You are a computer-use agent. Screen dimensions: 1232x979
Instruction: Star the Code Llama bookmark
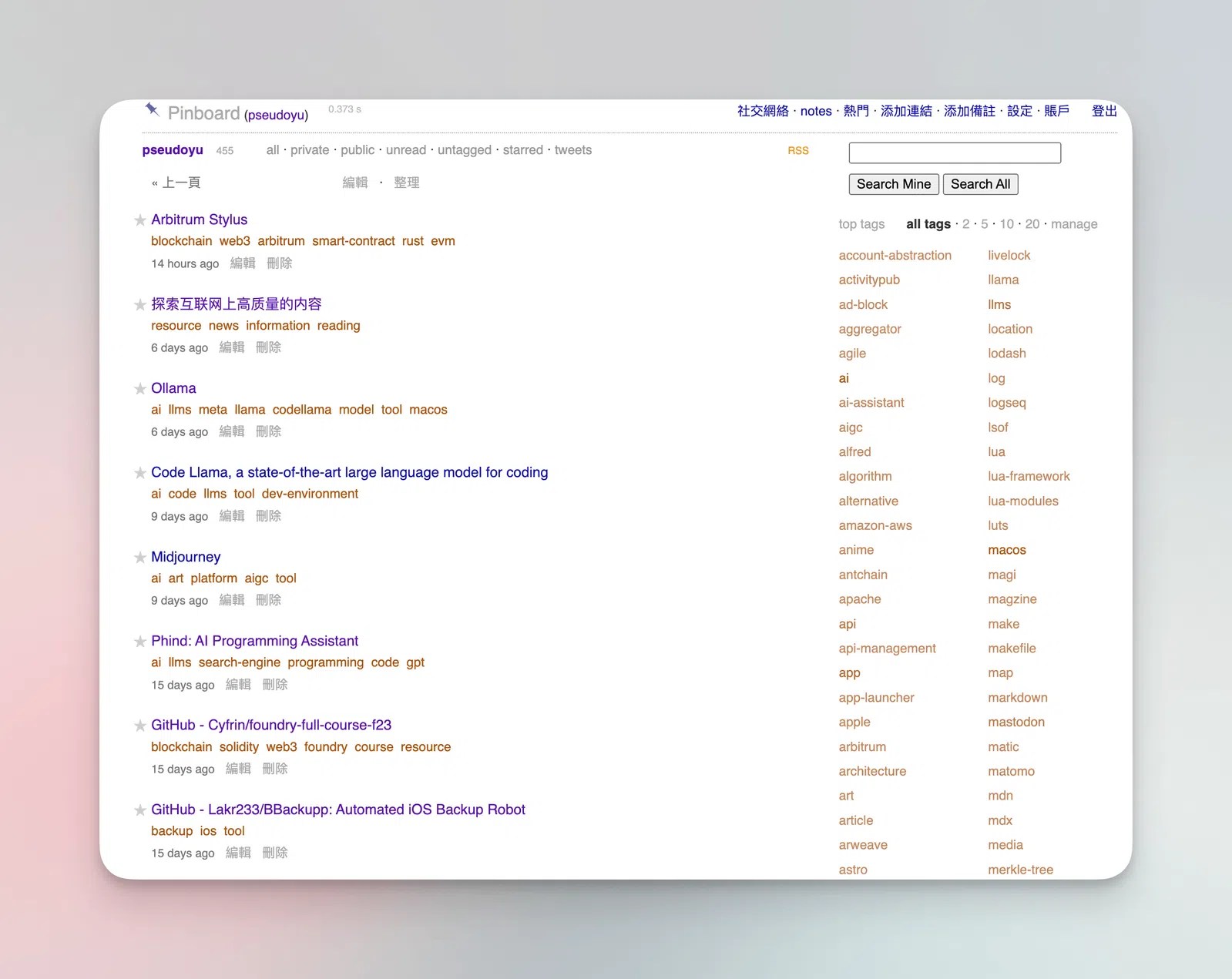140,473
